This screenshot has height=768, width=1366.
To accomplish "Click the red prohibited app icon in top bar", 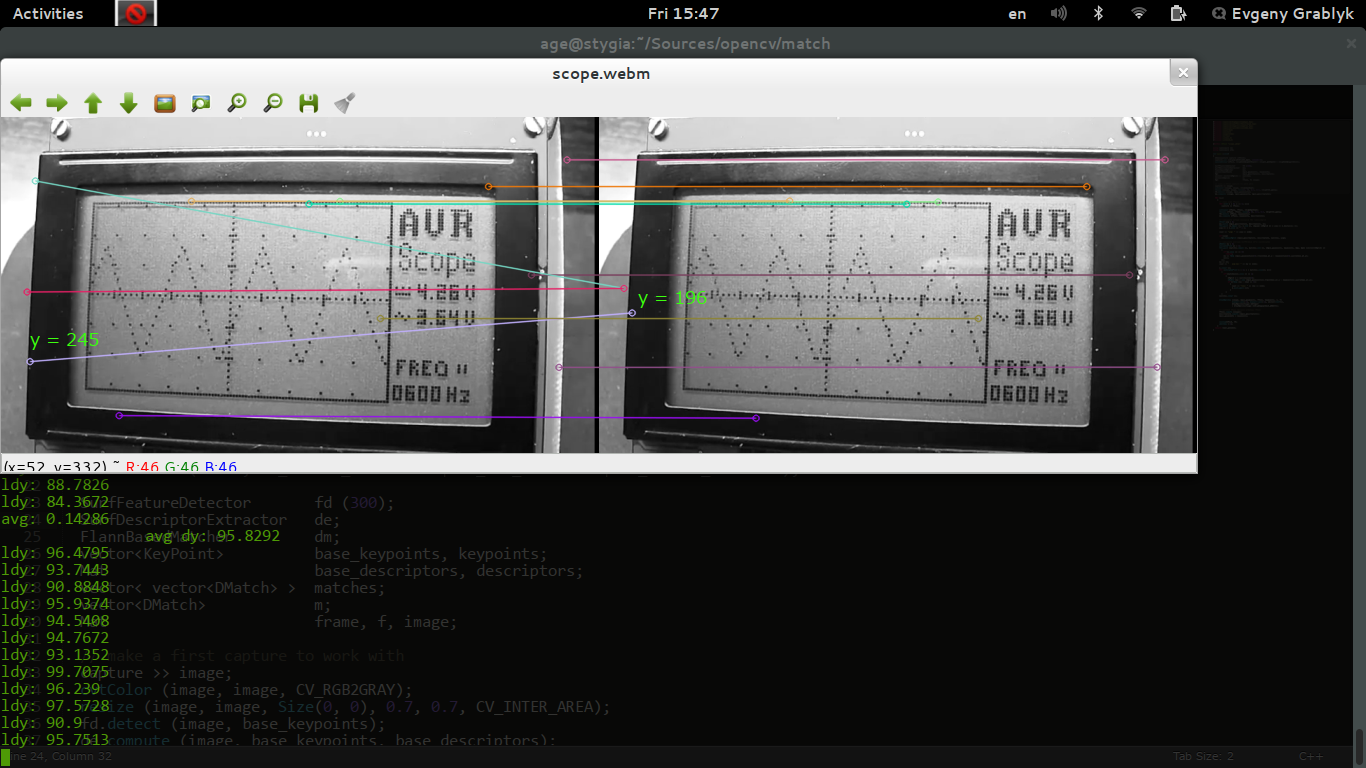I will click(x=136, y=13).
